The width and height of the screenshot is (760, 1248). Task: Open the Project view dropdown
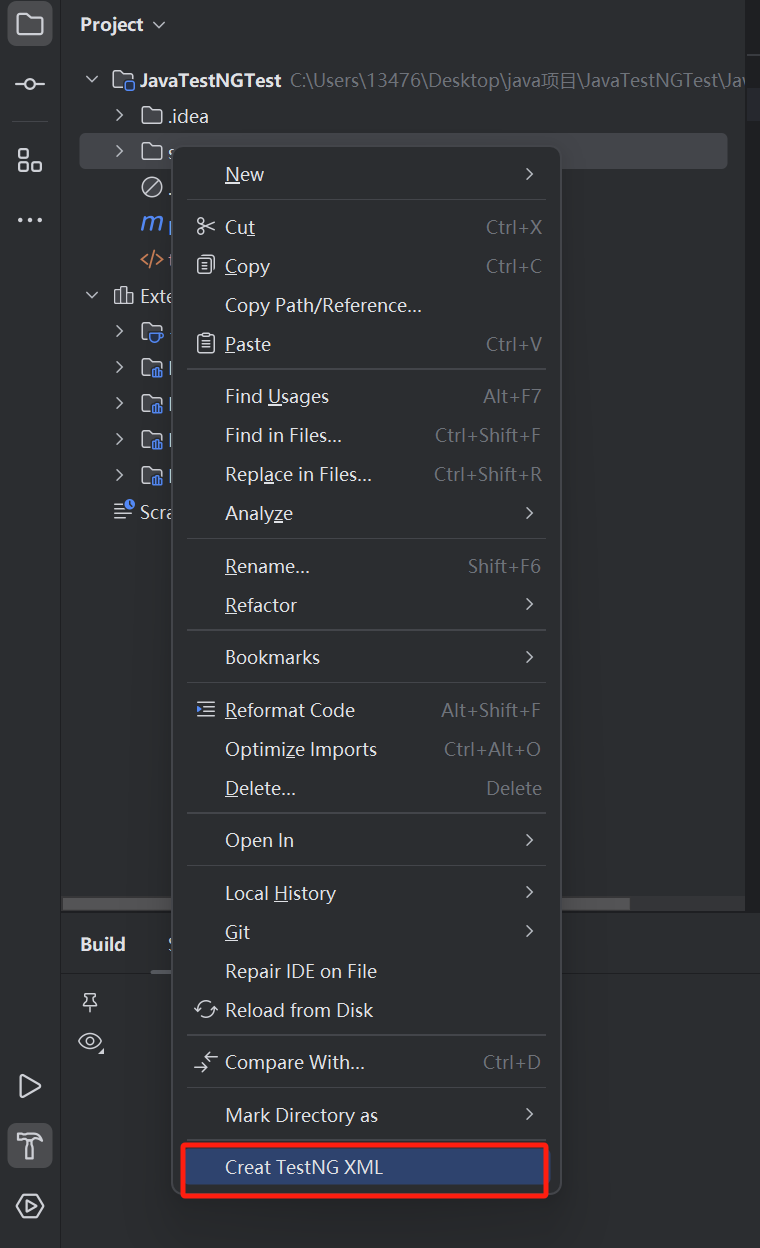pyautogui.click(x=123, y=24)
